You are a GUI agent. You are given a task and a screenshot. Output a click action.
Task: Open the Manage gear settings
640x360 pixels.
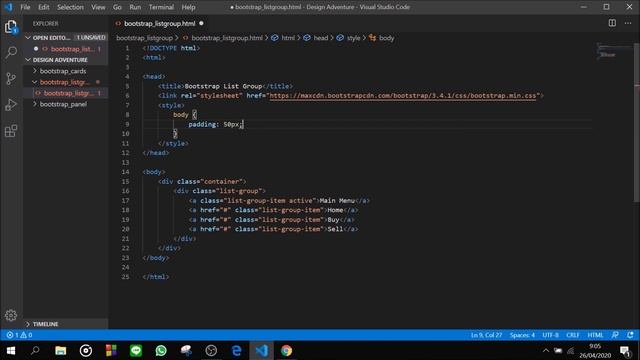coord(11,315)
